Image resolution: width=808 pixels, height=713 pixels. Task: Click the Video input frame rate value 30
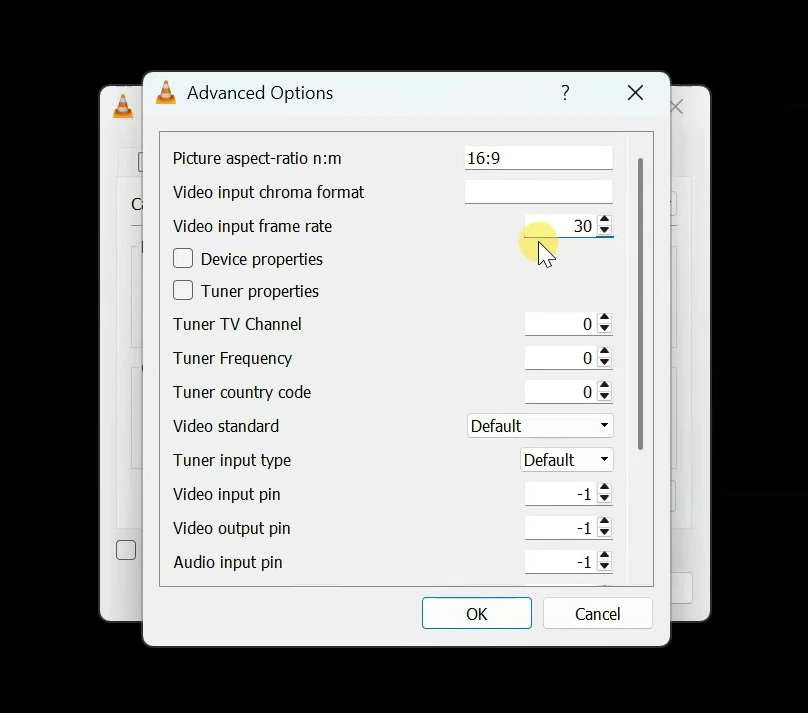561,226
